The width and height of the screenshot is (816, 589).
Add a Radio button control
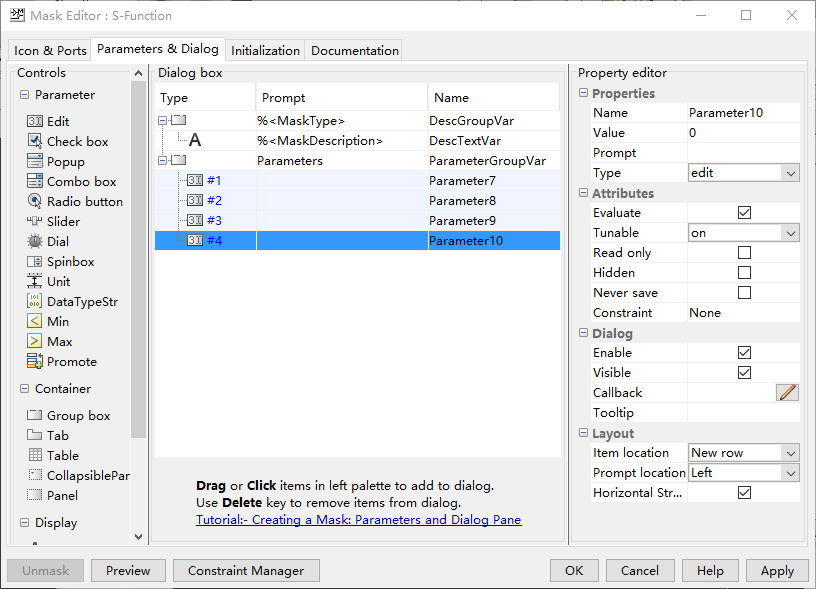point(75,201)
